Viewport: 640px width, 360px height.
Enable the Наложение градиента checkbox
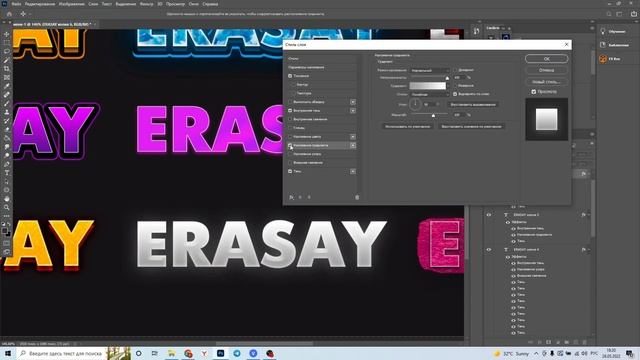pyautogui.click(x=290, y=145)
